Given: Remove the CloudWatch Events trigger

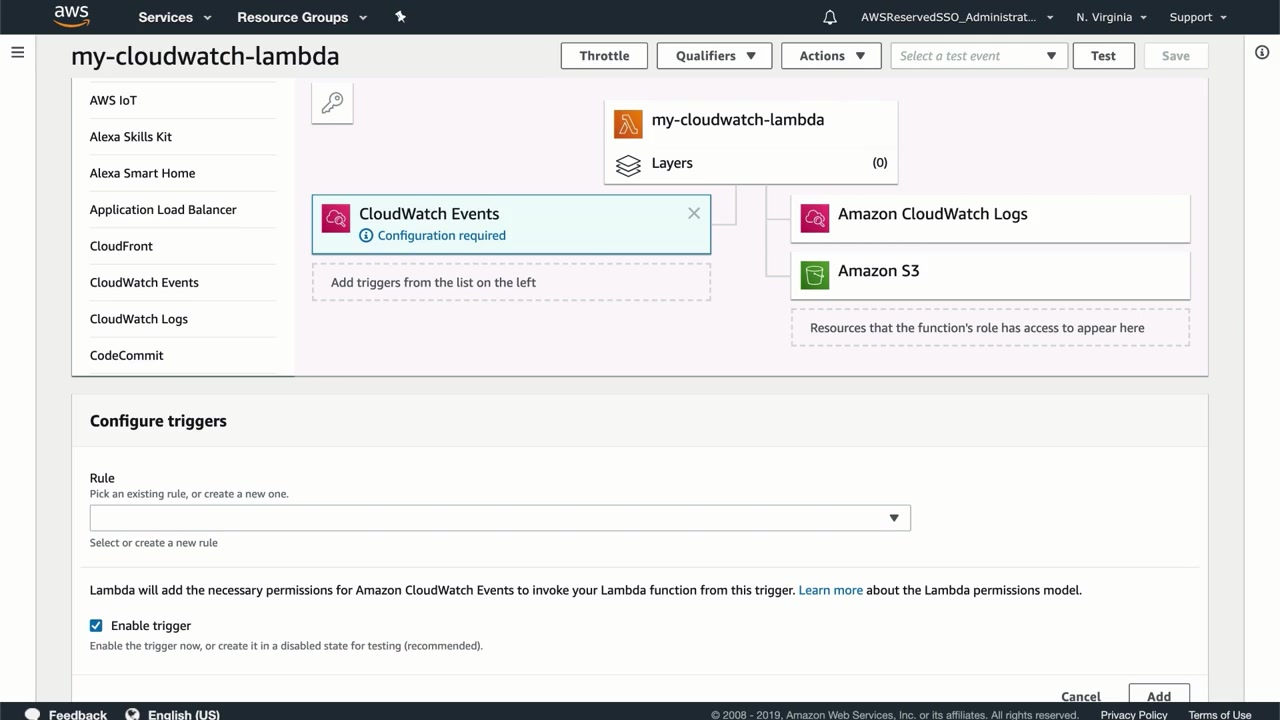Looking at the screenshot, I should [x=694, y=213].
